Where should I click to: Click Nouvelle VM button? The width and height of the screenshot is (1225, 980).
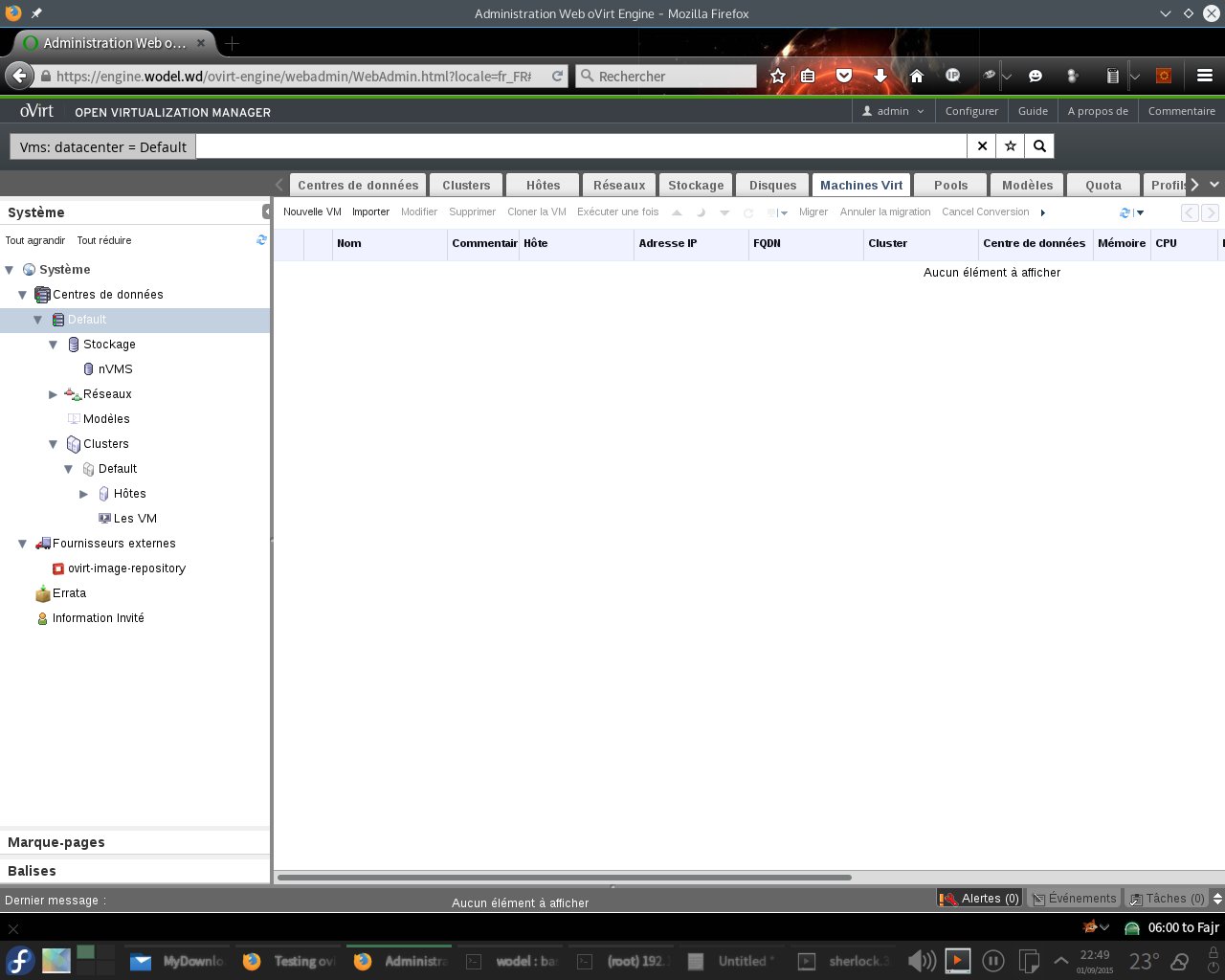click(x=312, y=212)
